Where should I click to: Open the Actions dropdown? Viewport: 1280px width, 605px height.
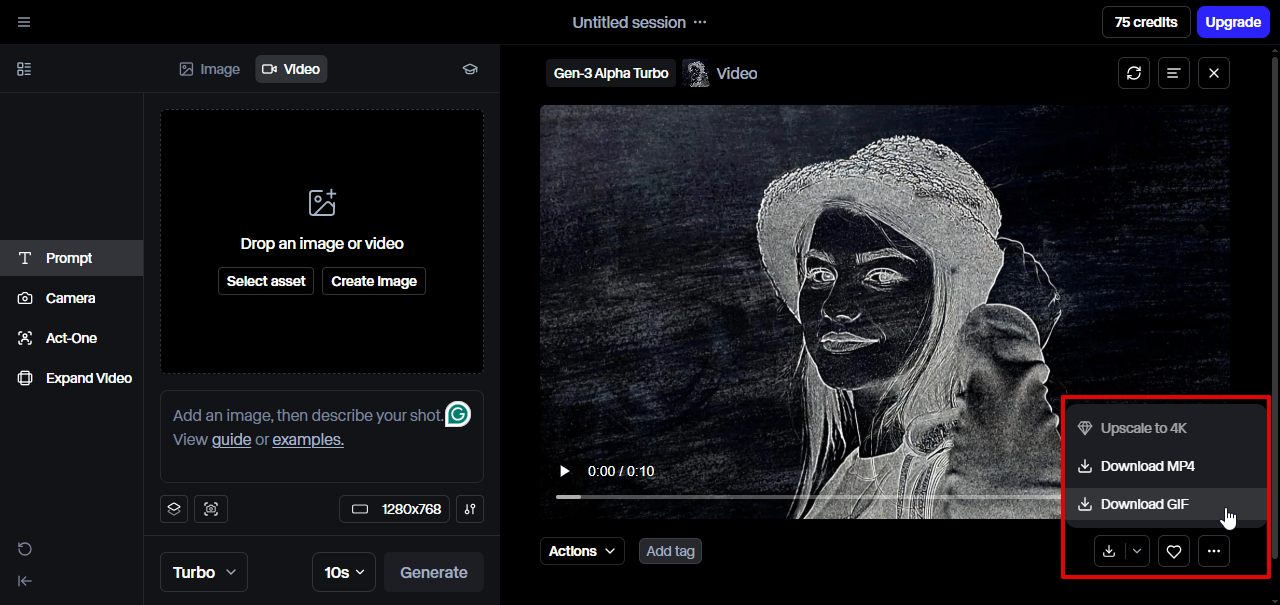point(582,551)
